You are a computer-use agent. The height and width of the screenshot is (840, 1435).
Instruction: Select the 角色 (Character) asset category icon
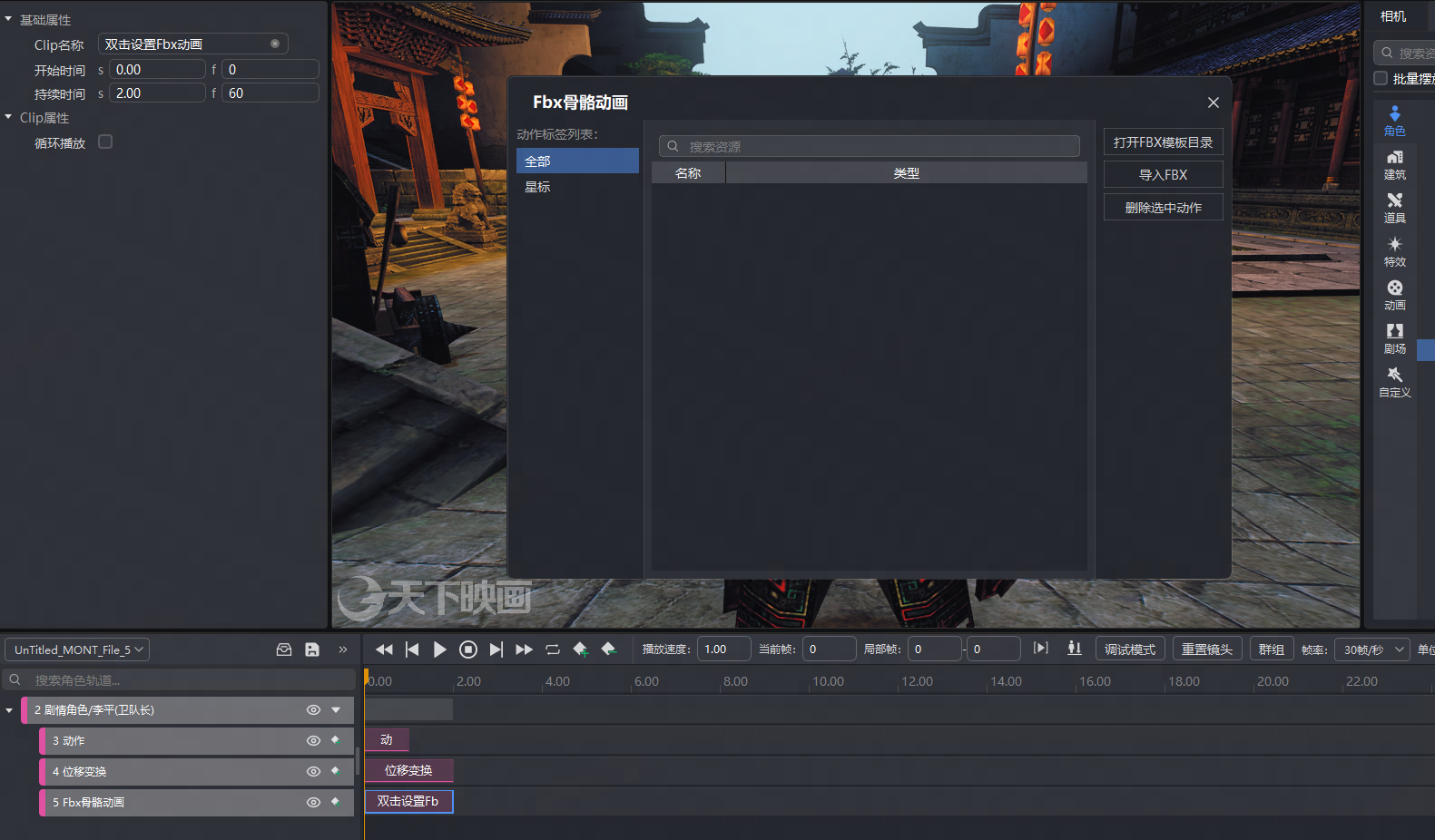click(1394, 119)
